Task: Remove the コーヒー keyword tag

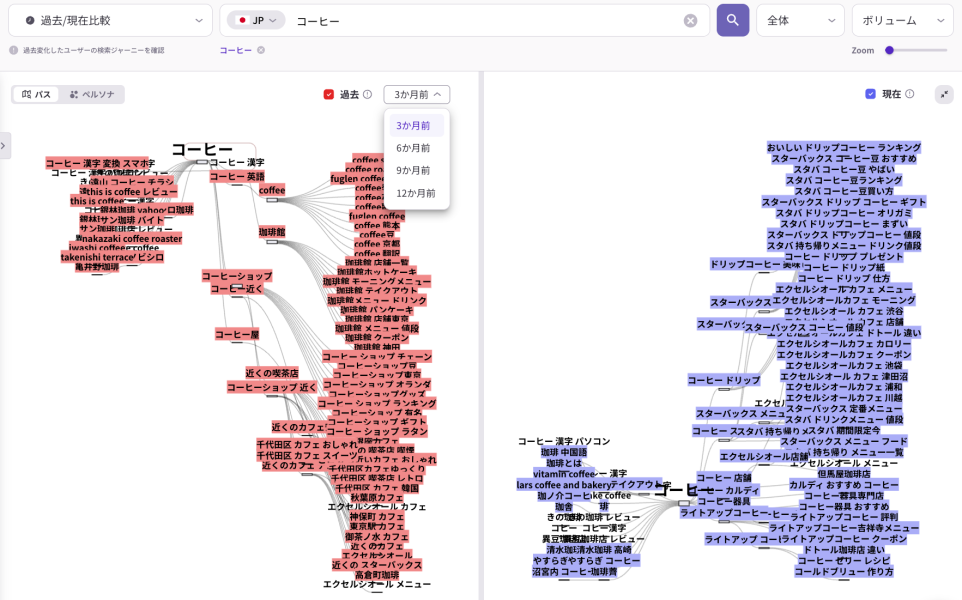Action: [x=261, y=50]
